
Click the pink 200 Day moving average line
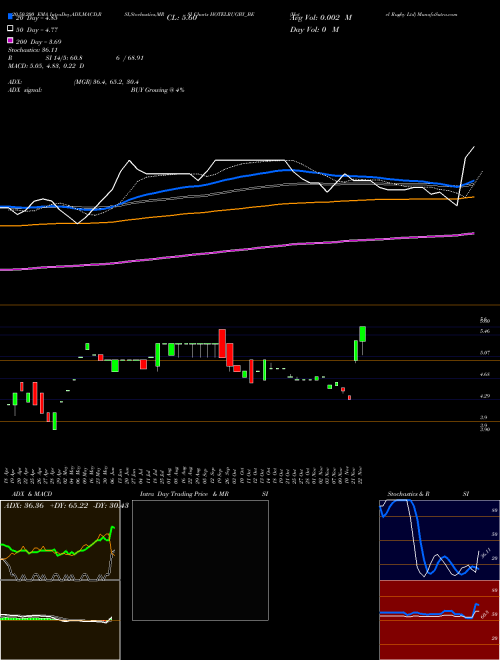(236, 250)
